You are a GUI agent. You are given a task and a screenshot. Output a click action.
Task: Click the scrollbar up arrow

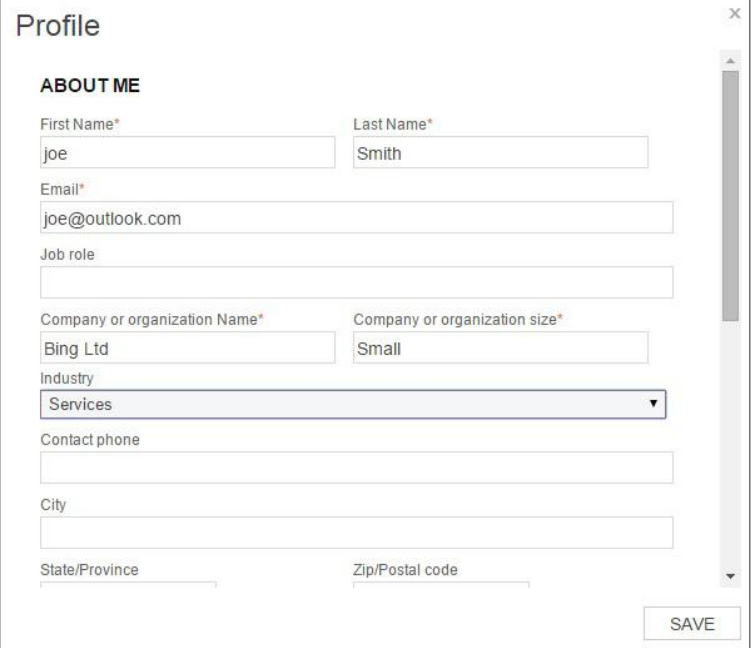tap(729, 60)
